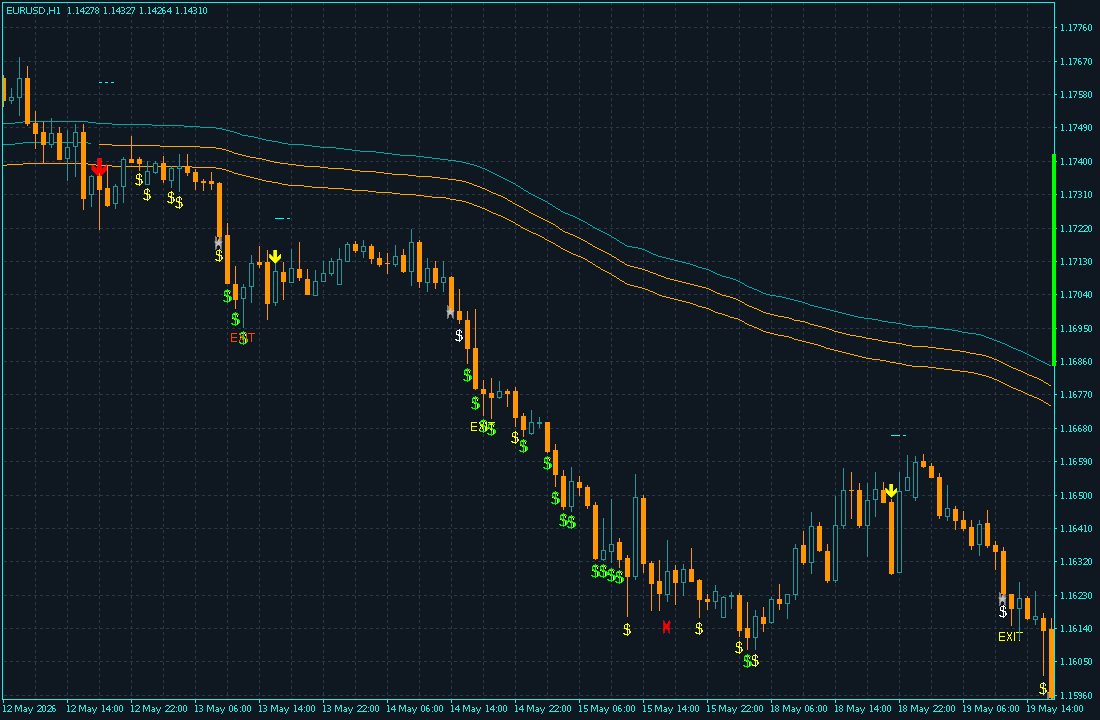Click the 1.17580 price label
The height and width of the screenshot is (720, 1100).
pyautogui.click(x=1075, y=95)
